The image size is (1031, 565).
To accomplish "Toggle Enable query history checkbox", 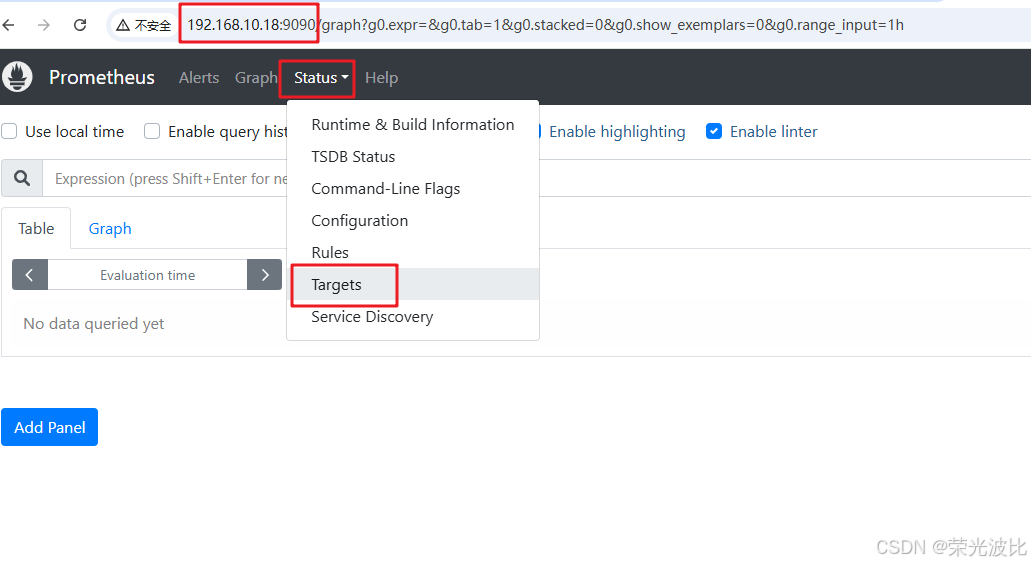I will tap(152, 132).
